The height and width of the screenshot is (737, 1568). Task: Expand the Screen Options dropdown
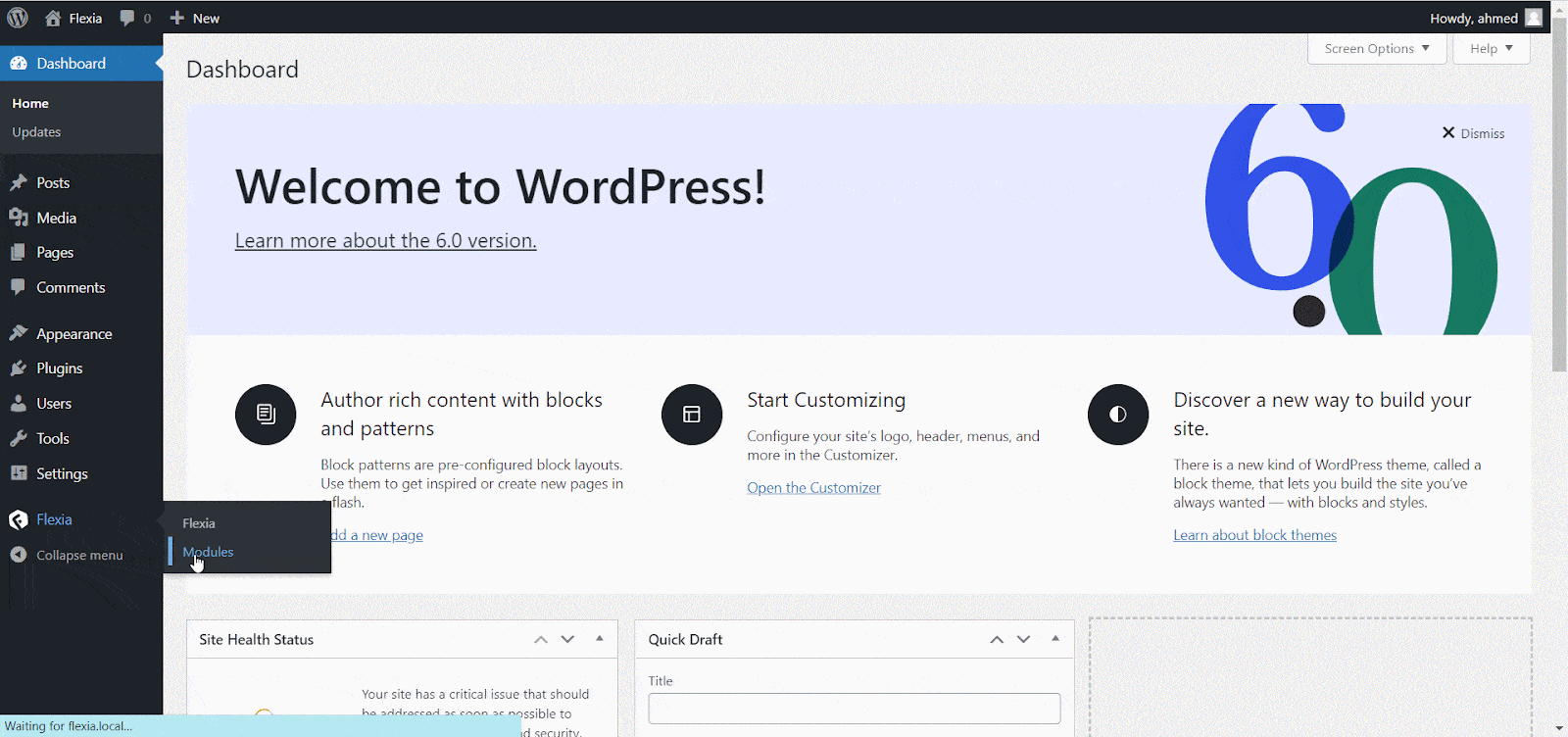1377,48
